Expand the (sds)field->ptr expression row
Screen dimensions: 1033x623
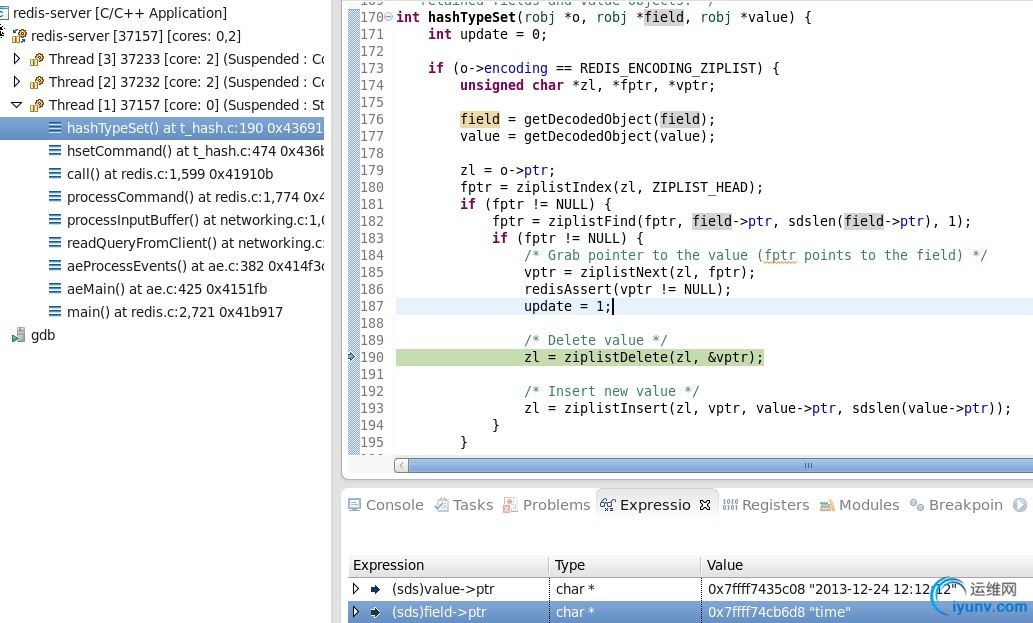(356, 612)
